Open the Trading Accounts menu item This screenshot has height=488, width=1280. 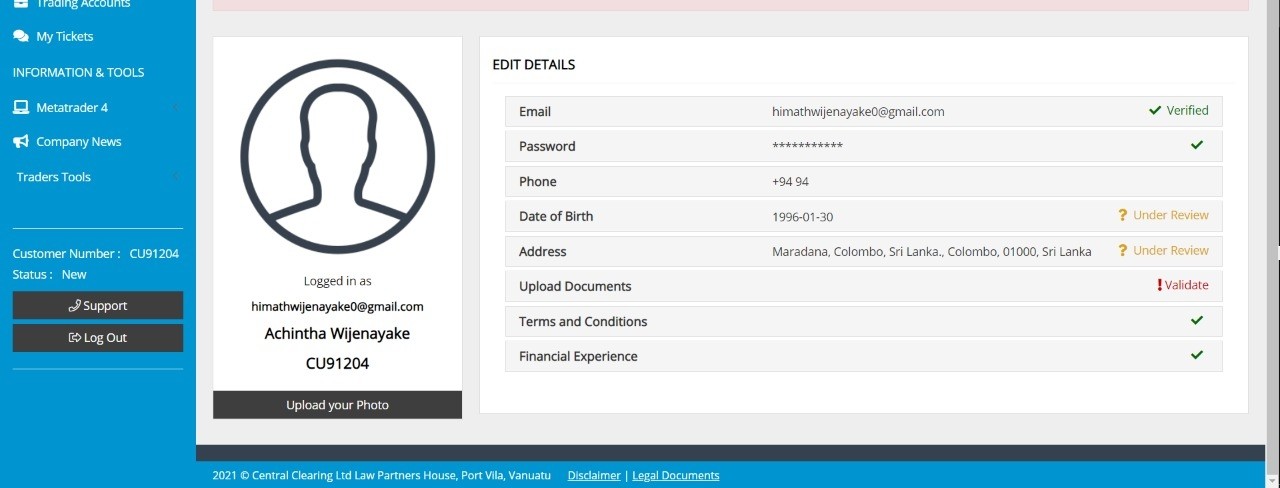point(83,4)
